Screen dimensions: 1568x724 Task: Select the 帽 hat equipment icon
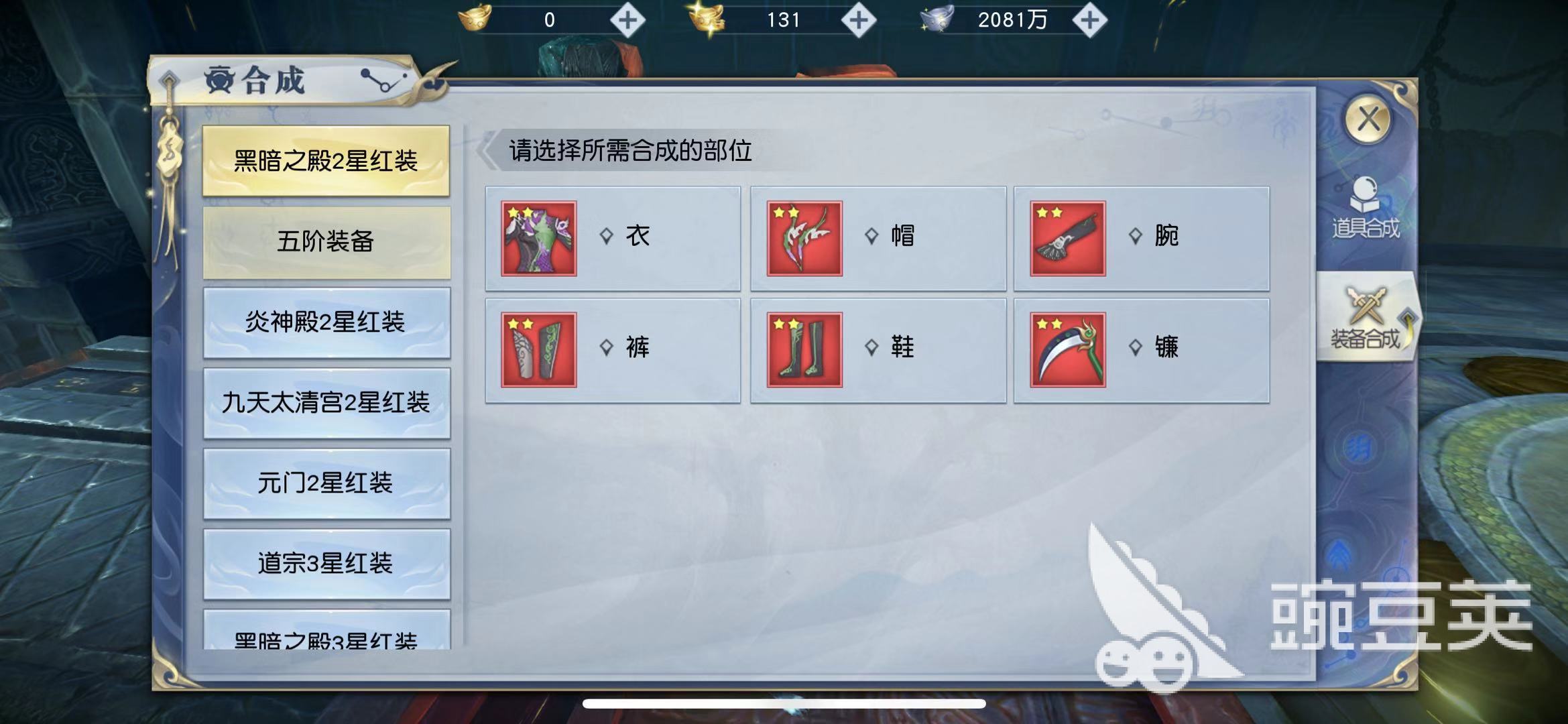click(804, 238)
